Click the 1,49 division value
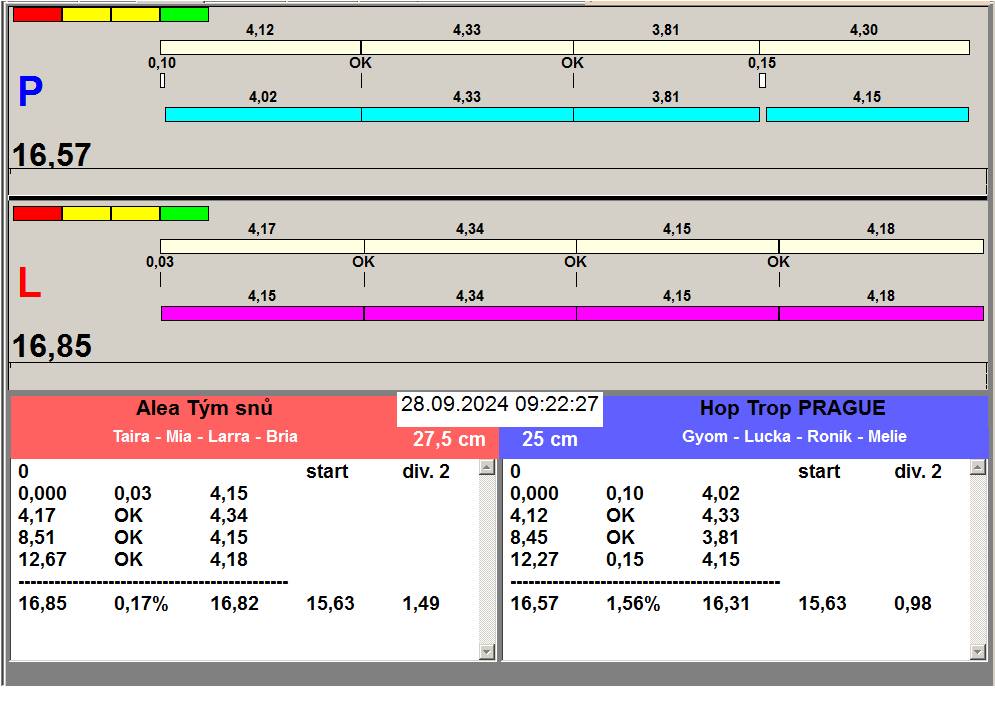This screenshot has height=716, width=995. tap(421, 603)
